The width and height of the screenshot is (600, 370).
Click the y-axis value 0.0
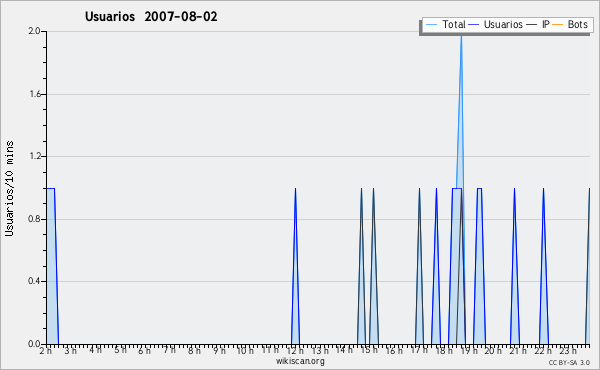[34, 344]
